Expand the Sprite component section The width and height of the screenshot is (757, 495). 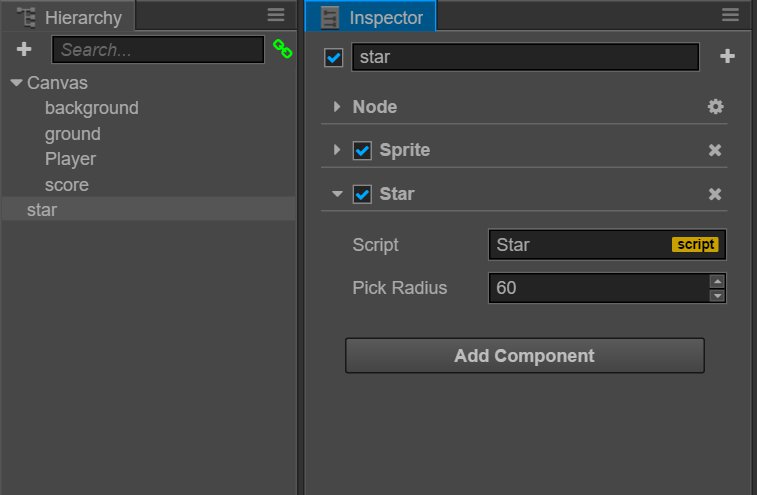coord(337,150)
